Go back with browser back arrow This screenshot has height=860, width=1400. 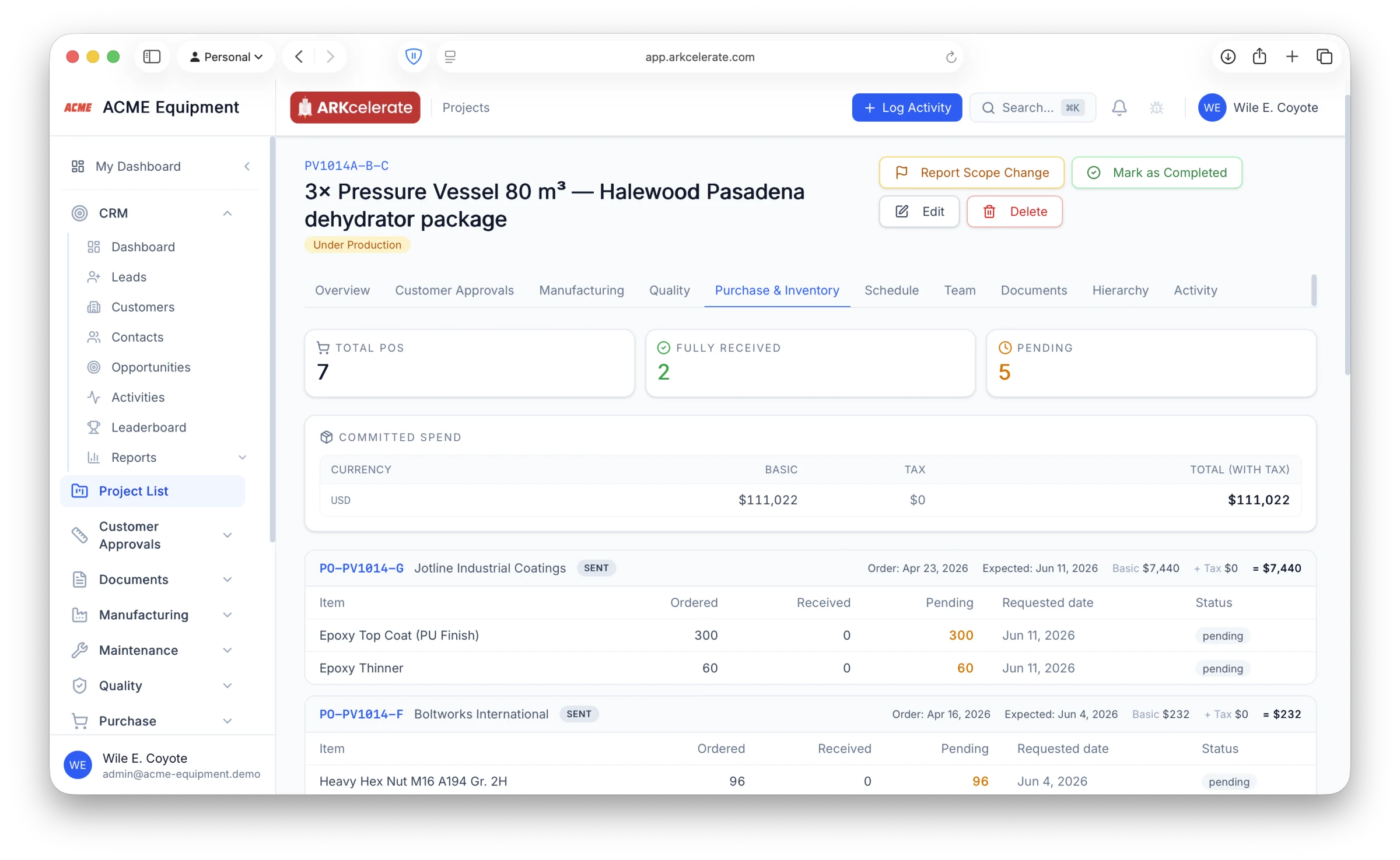coord(299,57)
